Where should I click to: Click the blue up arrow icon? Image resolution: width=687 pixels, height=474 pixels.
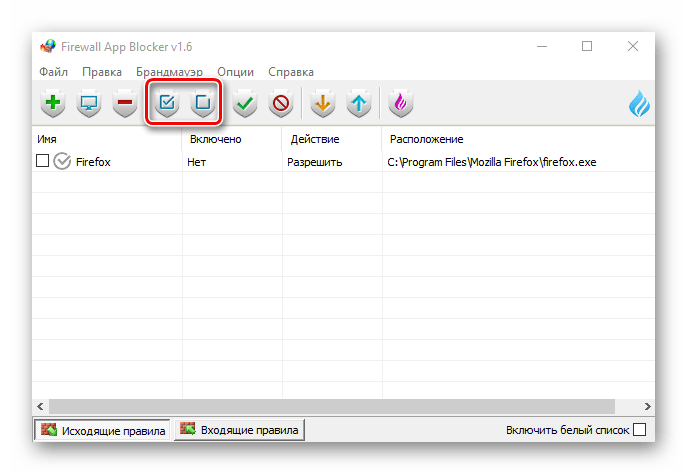pos(359,104)
